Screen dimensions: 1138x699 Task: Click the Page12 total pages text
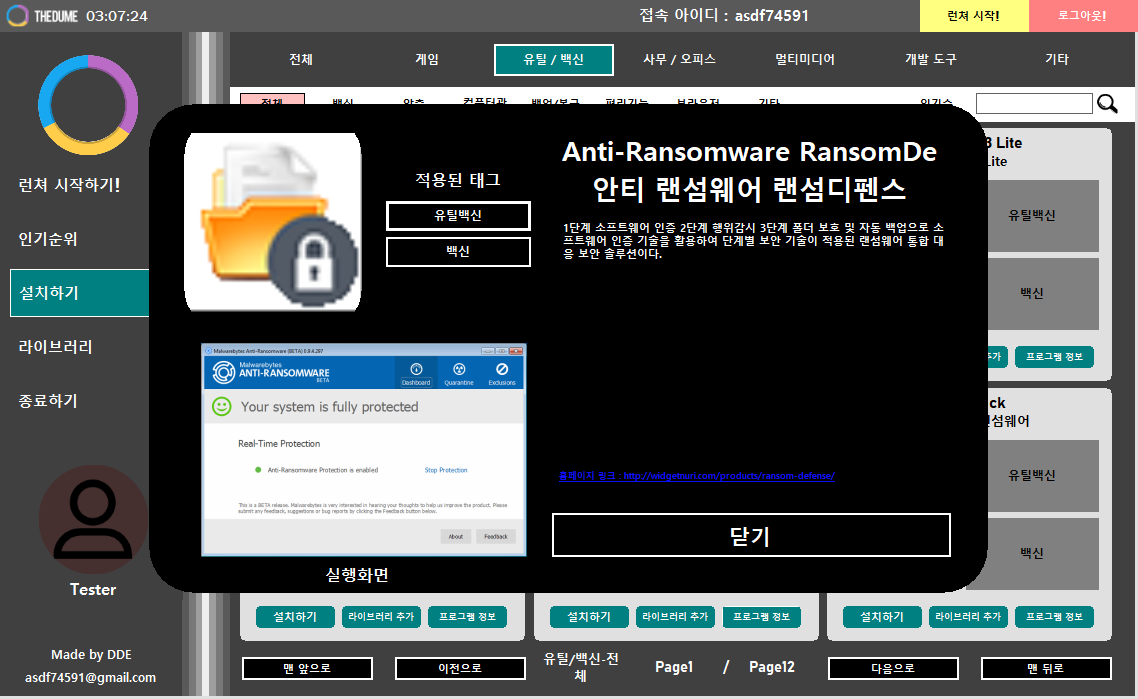pos(771,667)
